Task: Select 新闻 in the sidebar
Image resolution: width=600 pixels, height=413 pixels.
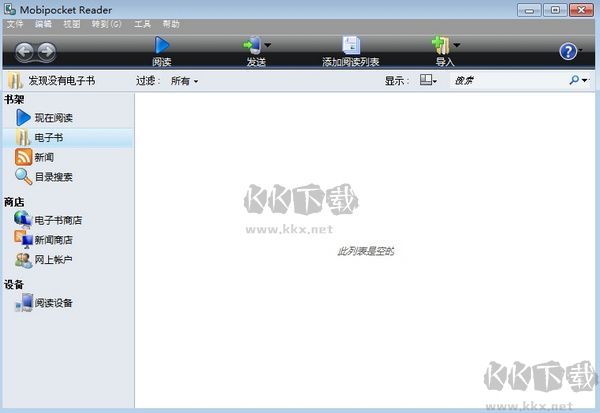Action: [x=34, y=157]
